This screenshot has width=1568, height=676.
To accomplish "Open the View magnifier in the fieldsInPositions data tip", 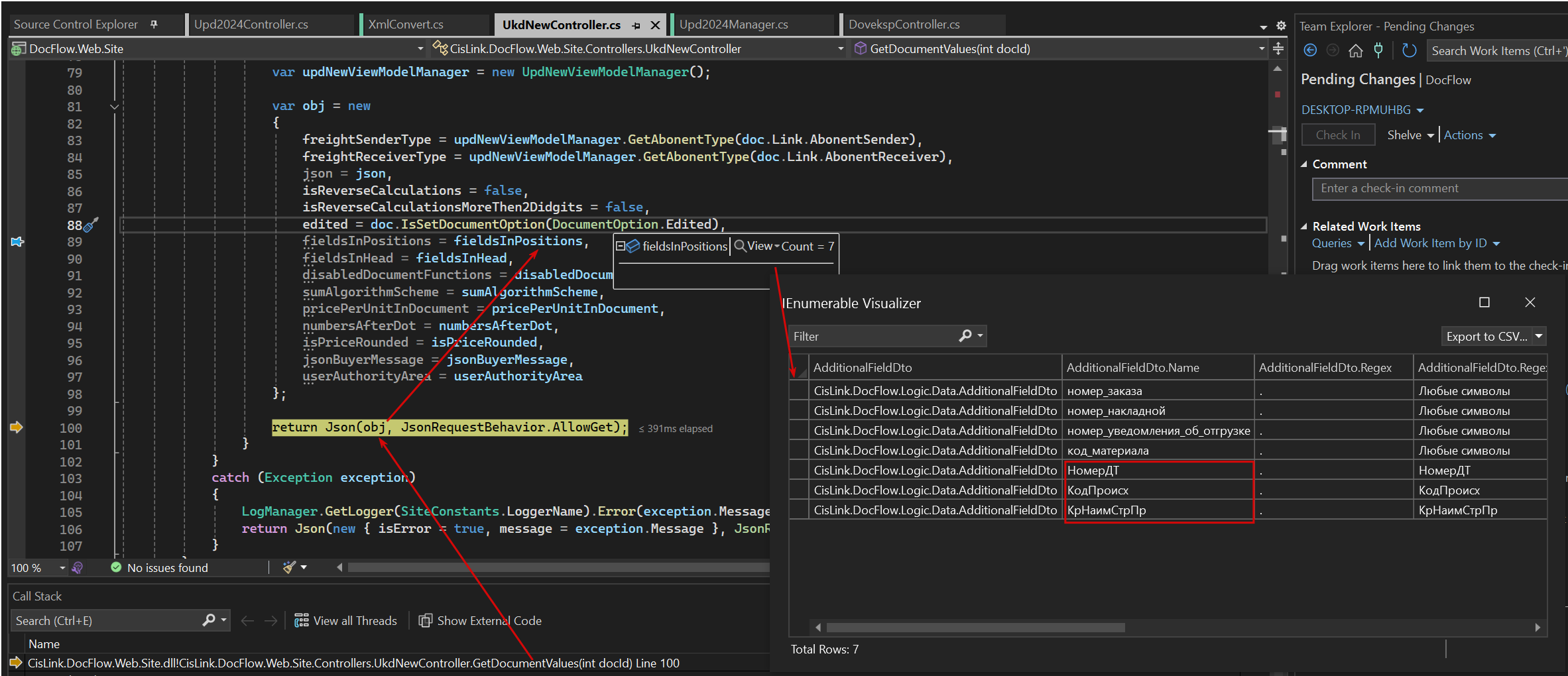I will tap(741, 246).
